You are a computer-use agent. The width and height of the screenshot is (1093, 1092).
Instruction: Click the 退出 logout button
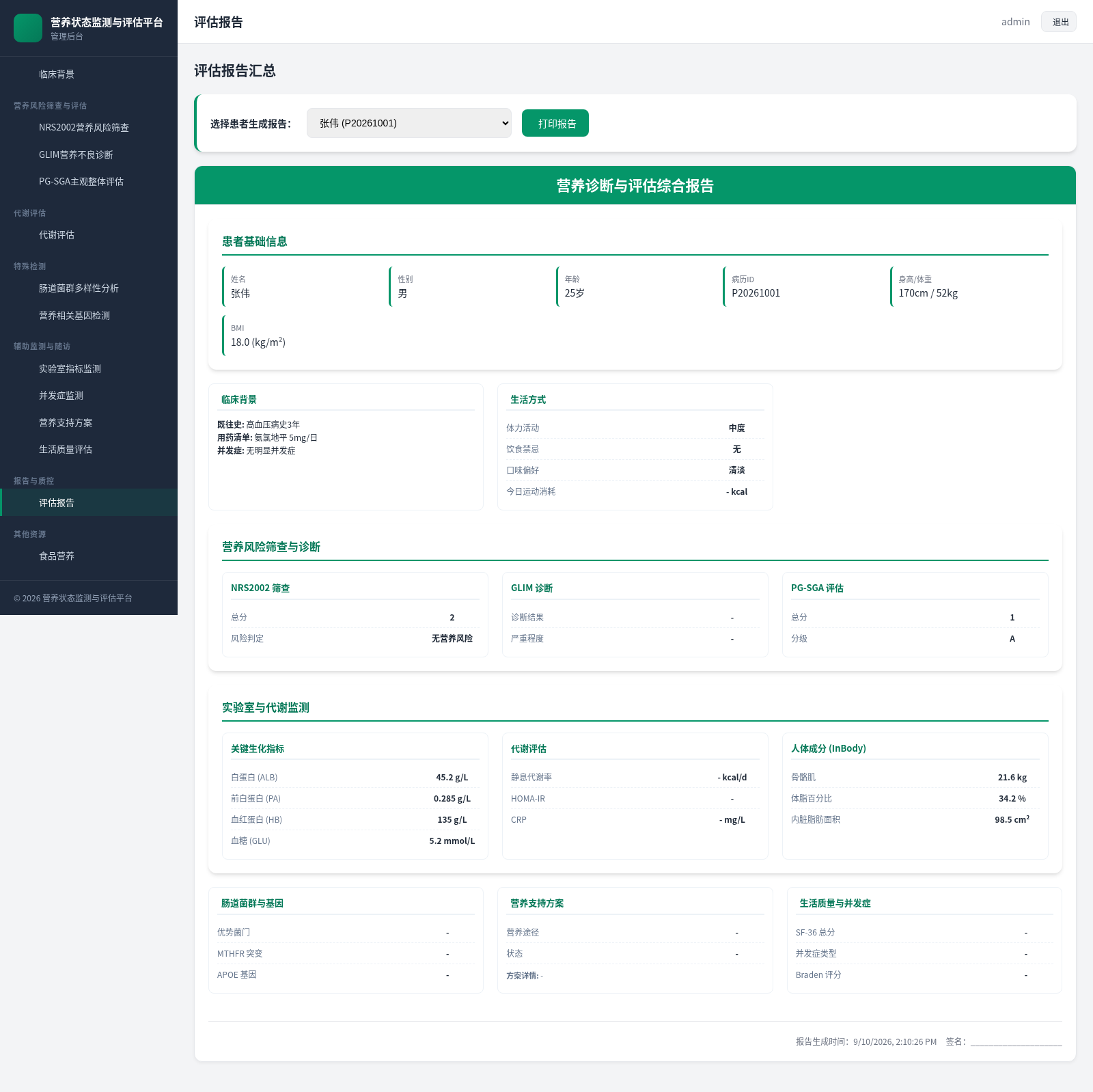[1058, 22]
